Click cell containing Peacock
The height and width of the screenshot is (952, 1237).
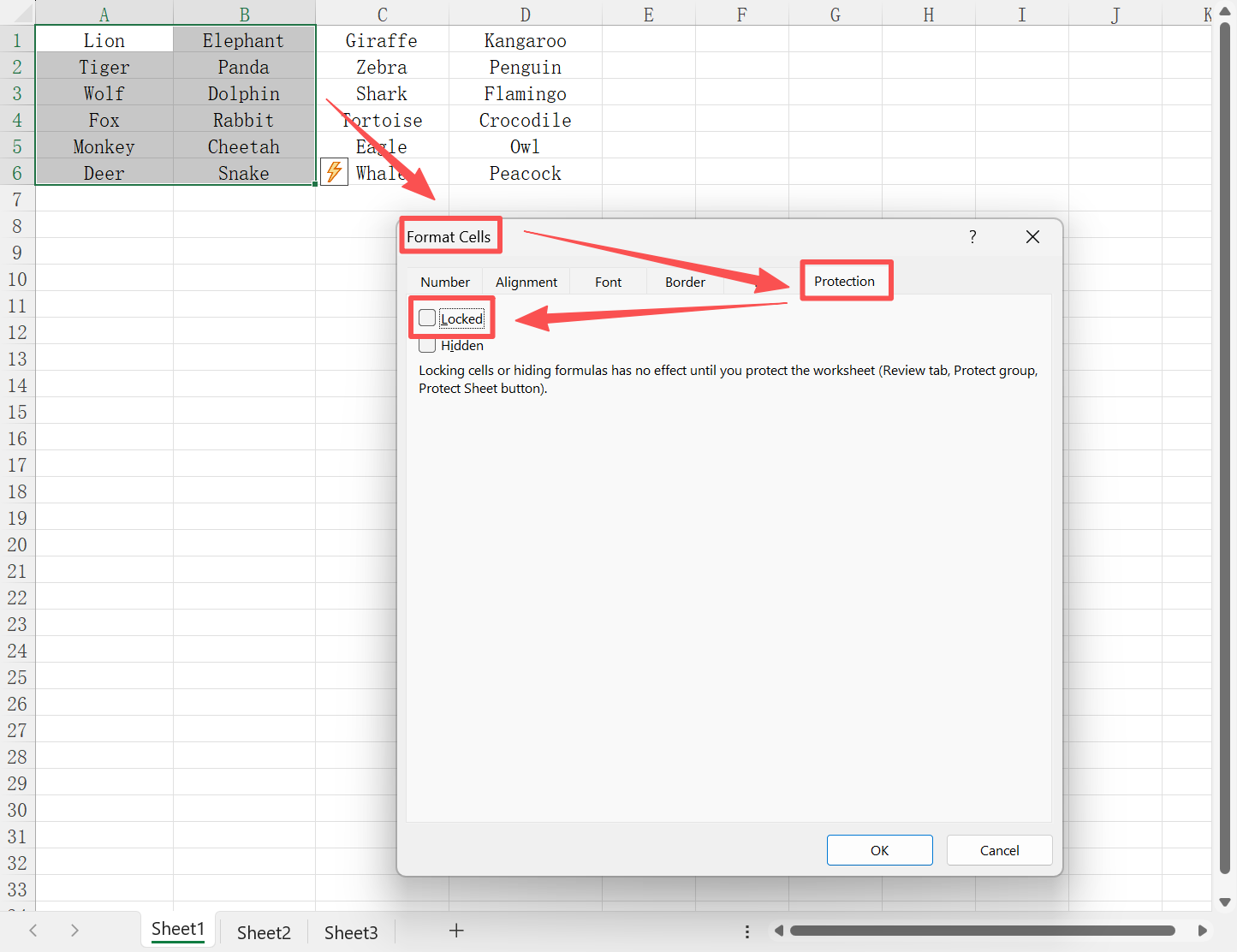tap(526, 173)
